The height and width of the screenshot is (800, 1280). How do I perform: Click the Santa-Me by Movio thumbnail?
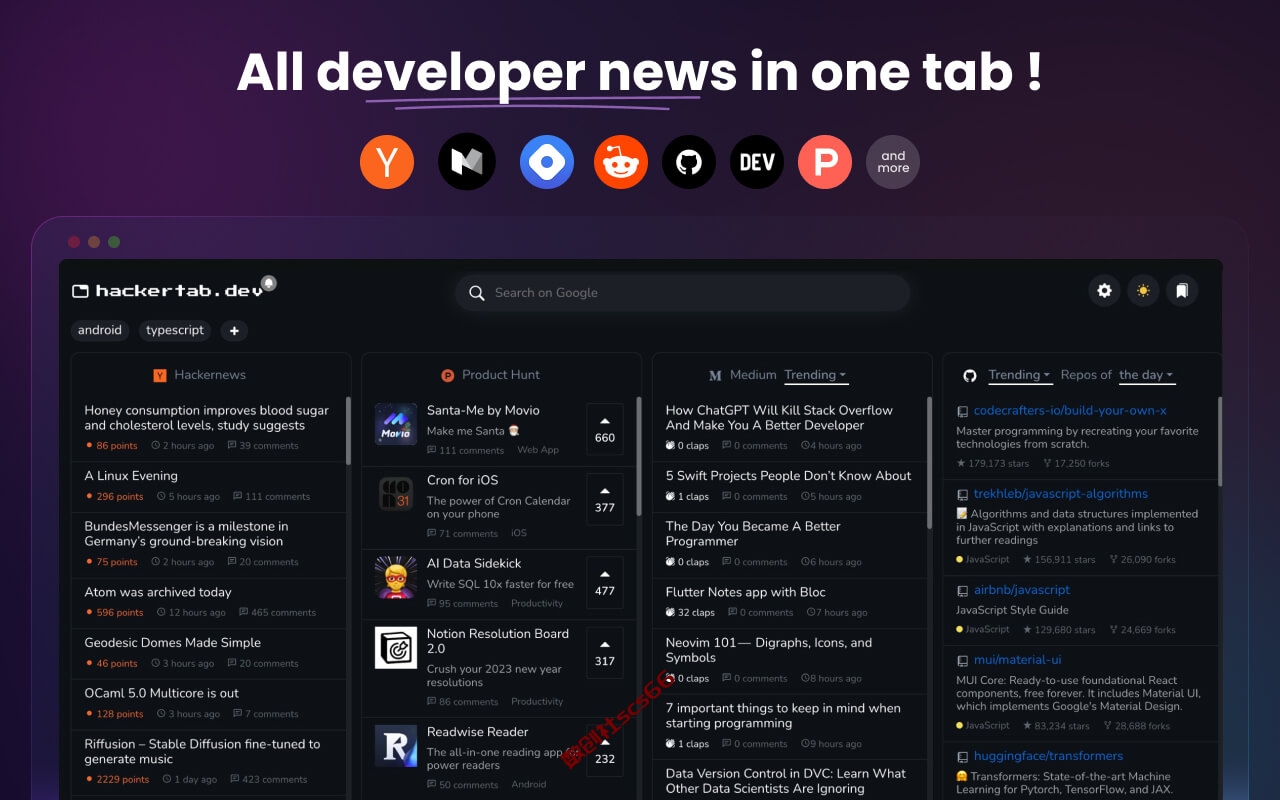click(x=396, y=424)
